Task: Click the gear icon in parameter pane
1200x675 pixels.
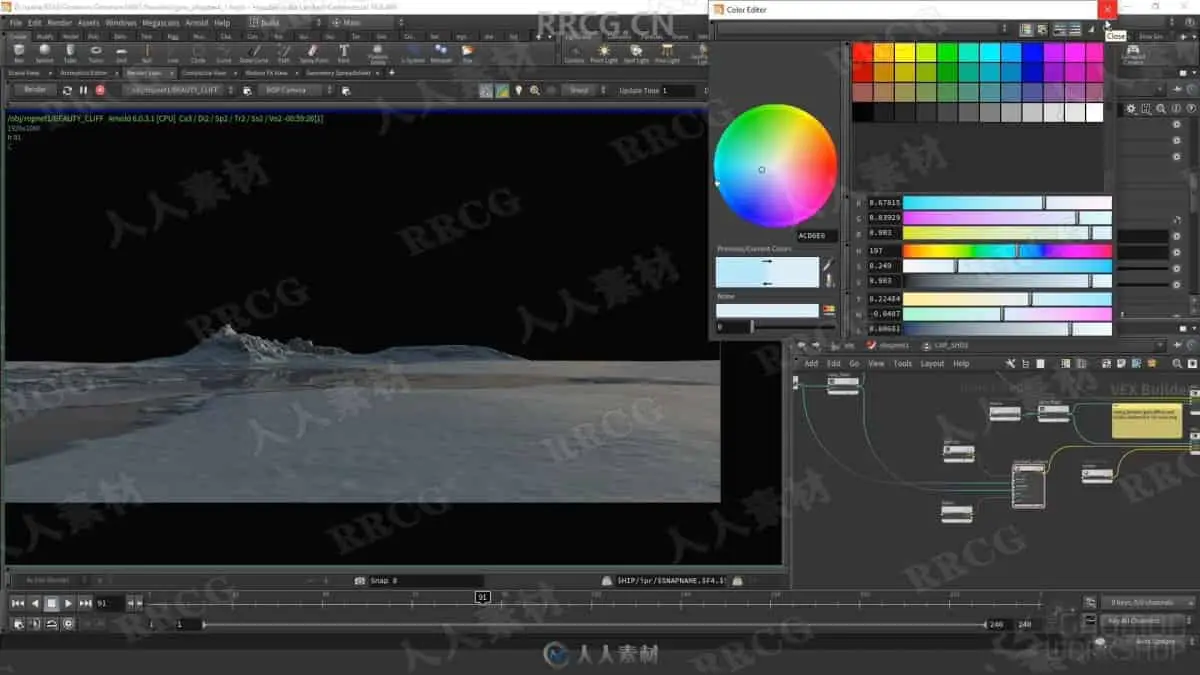Action: pos(1131,108)
